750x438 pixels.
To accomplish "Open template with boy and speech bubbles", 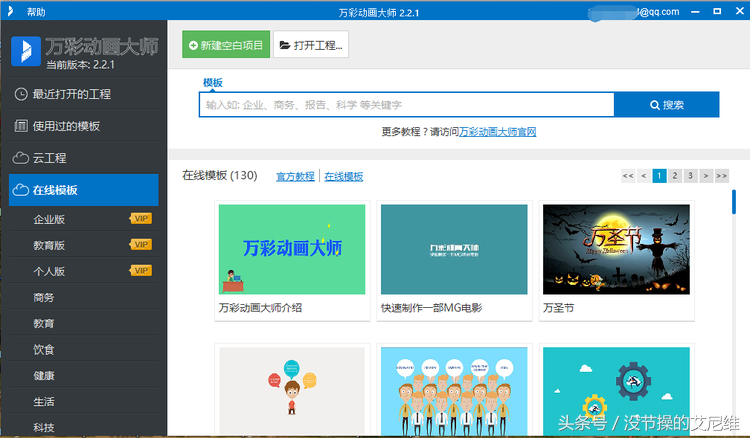I will point(292,391).
